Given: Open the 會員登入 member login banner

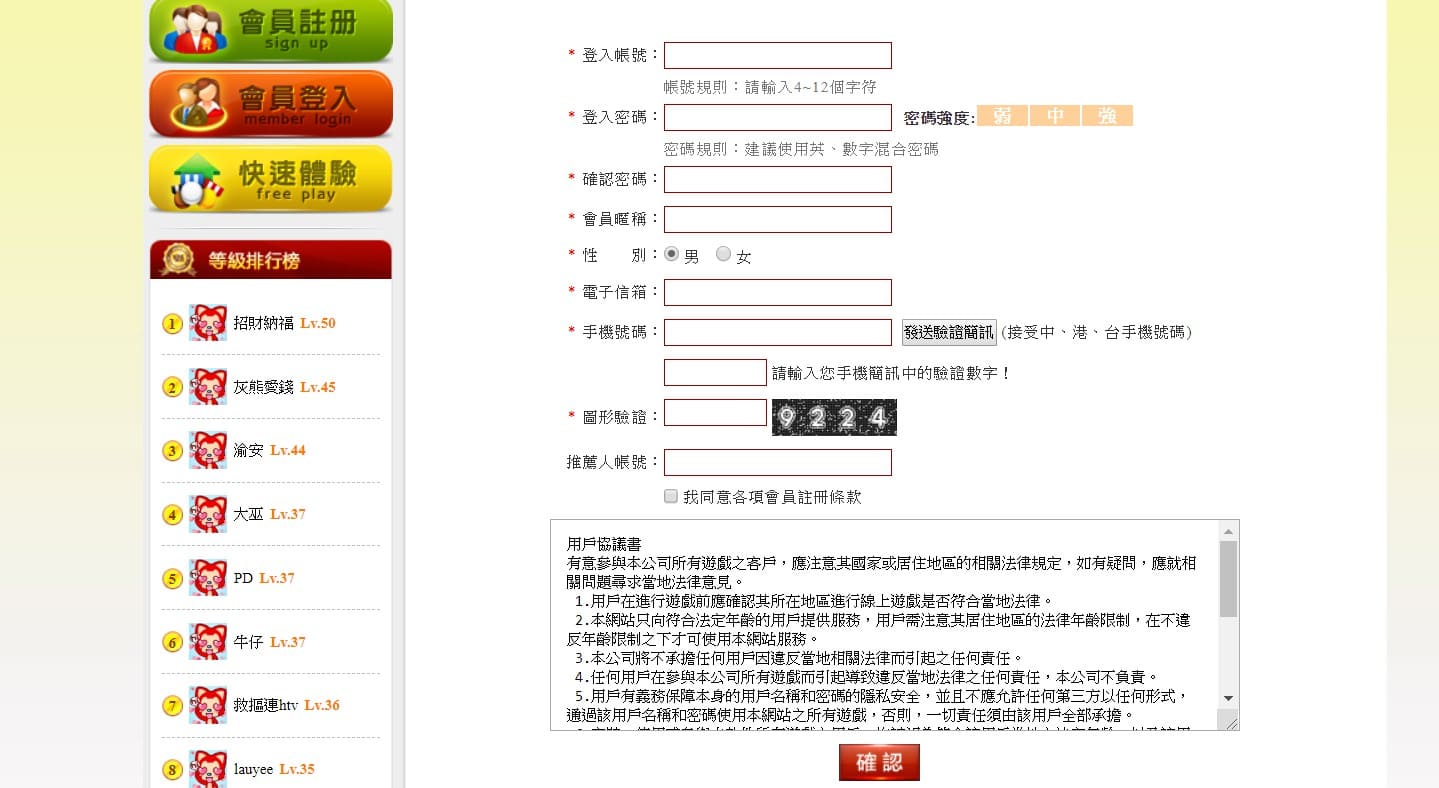Looking at the screenshot, I should tap(271, 104).
